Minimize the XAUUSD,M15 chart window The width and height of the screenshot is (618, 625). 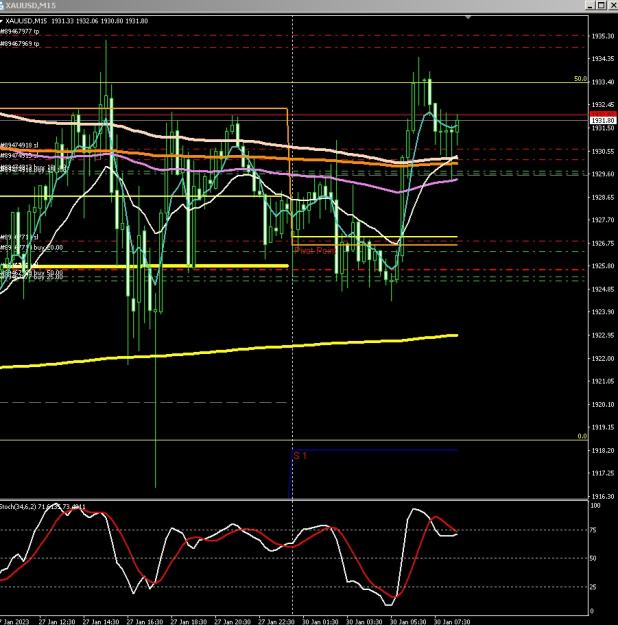click(590, 5)
